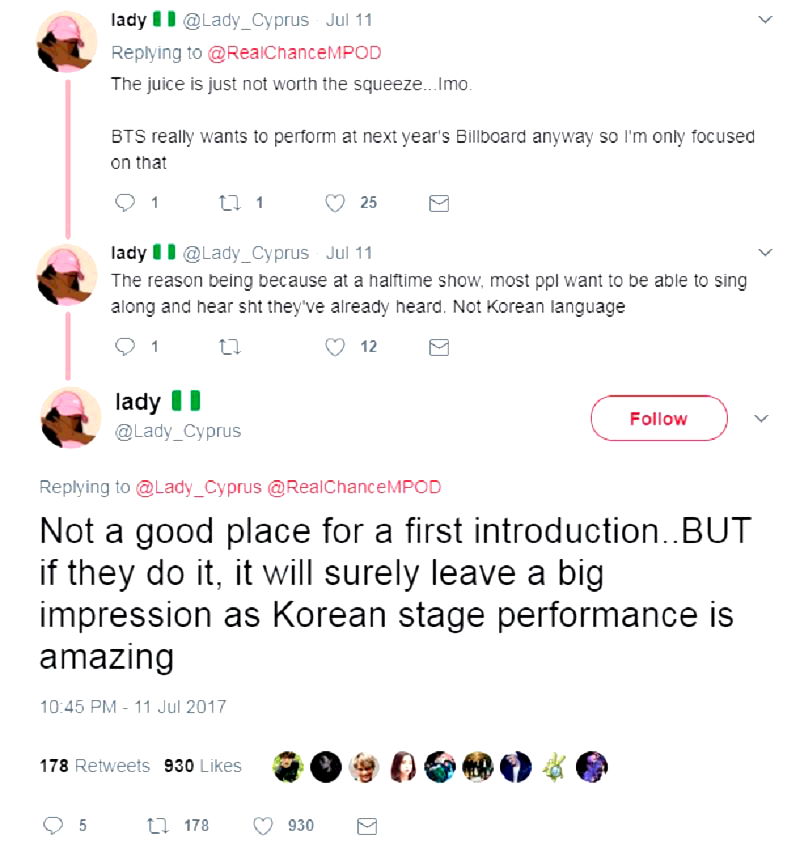Open the first tweet's dropdown chevron
800x852 pixels.
click(766, 19)
